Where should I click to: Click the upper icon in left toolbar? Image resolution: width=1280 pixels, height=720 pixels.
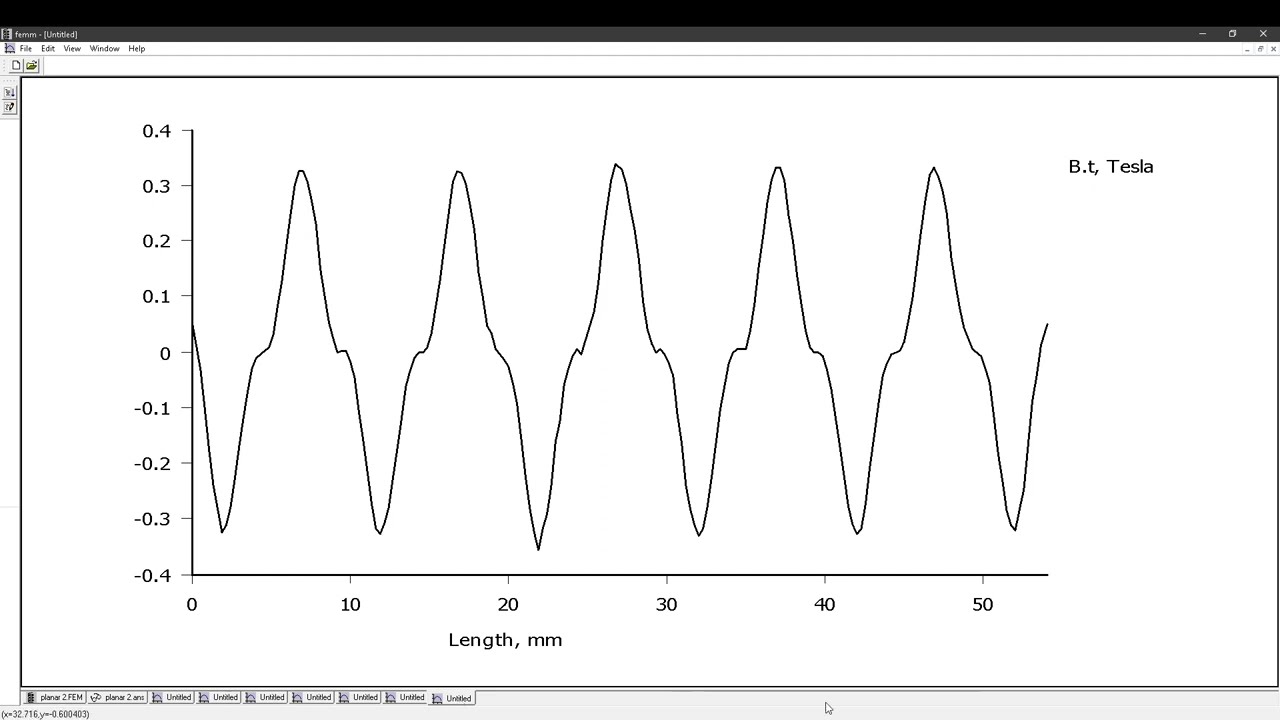coord(9,92)
